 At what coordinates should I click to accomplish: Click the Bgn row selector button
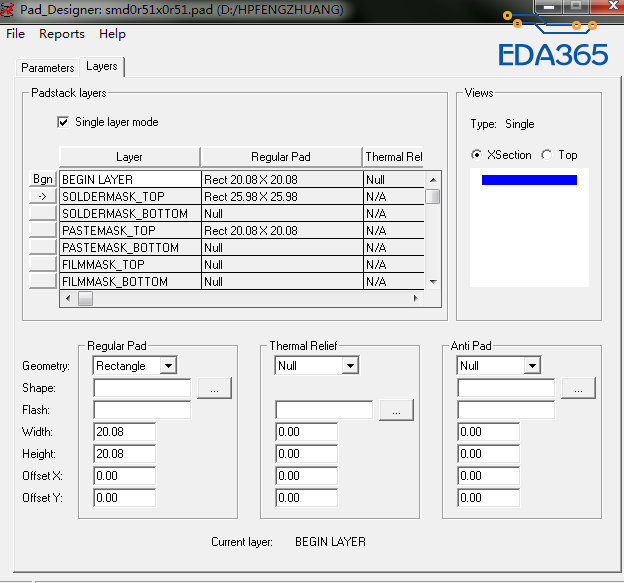point(43,179)
